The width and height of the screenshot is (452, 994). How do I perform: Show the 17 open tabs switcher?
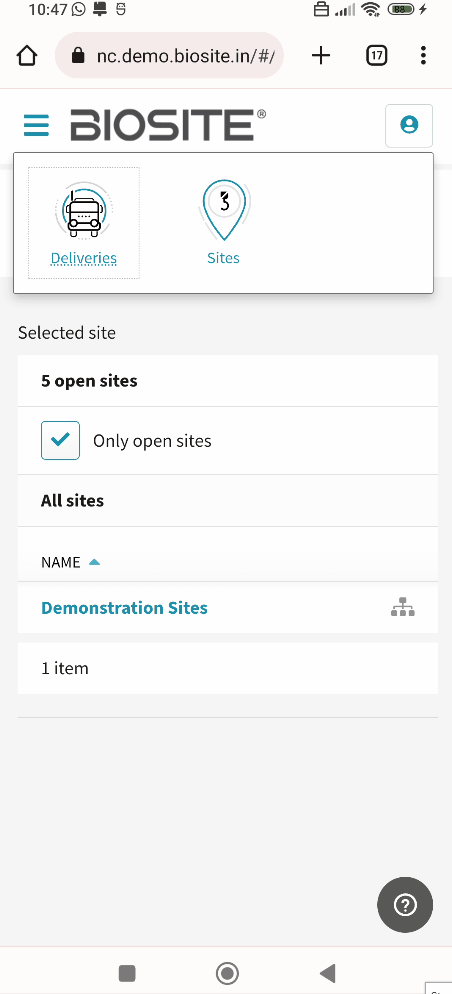click(x=377, y=56)
